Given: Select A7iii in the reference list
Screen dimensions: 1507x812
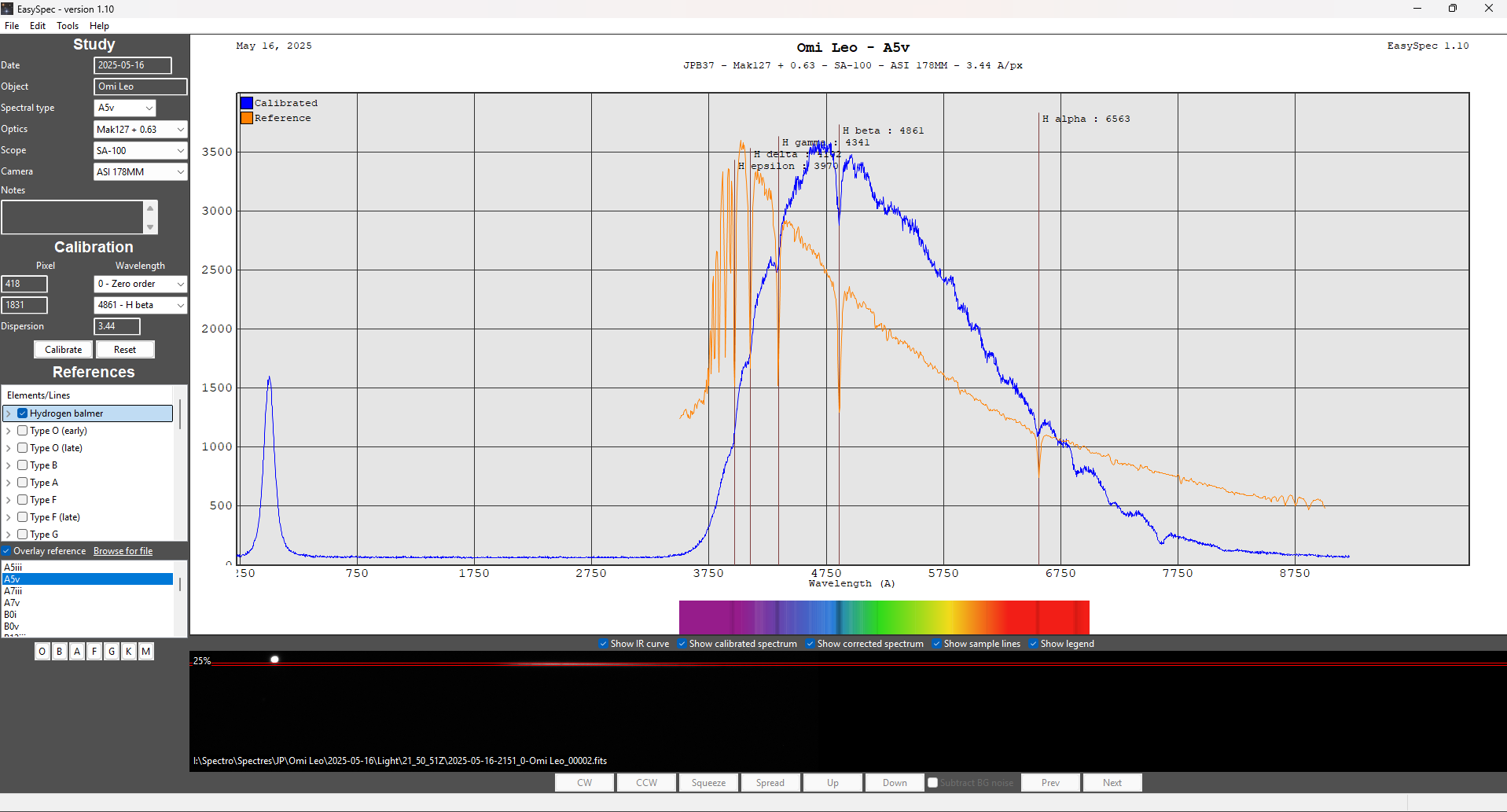Looking at the screenshot, I should click(87, 591).
